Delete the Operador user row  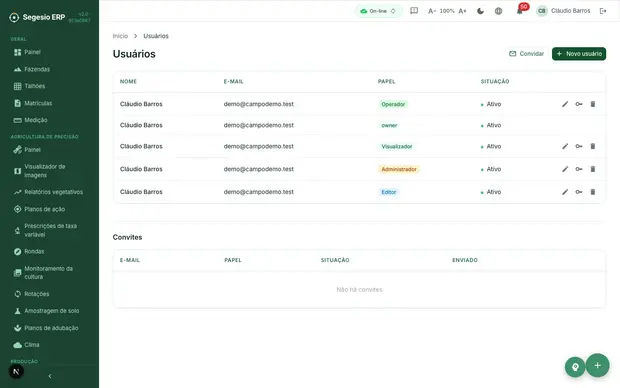pyautogui.click(x=593, y=104)
